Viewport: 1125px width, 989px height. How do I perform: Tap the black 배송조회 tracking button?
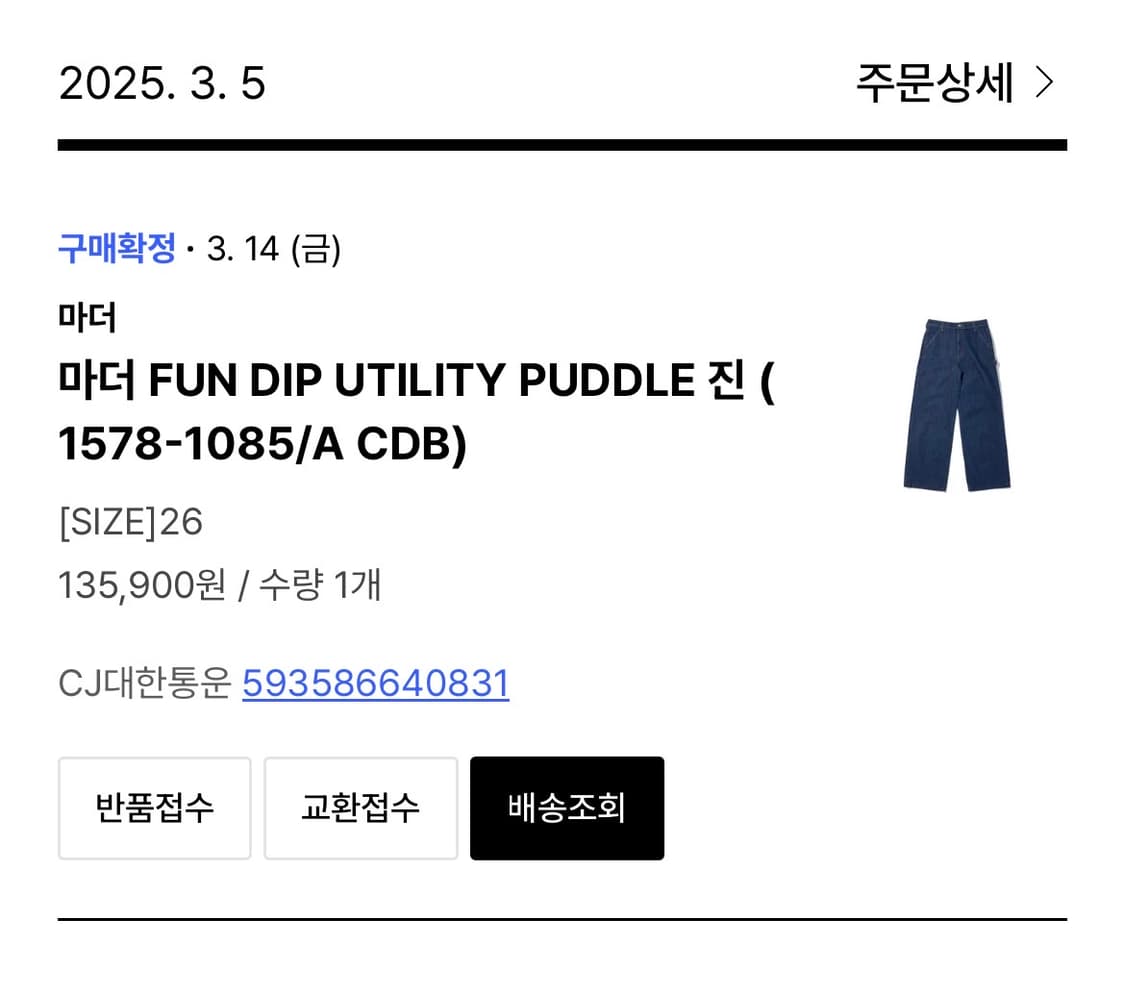(566, 808)
